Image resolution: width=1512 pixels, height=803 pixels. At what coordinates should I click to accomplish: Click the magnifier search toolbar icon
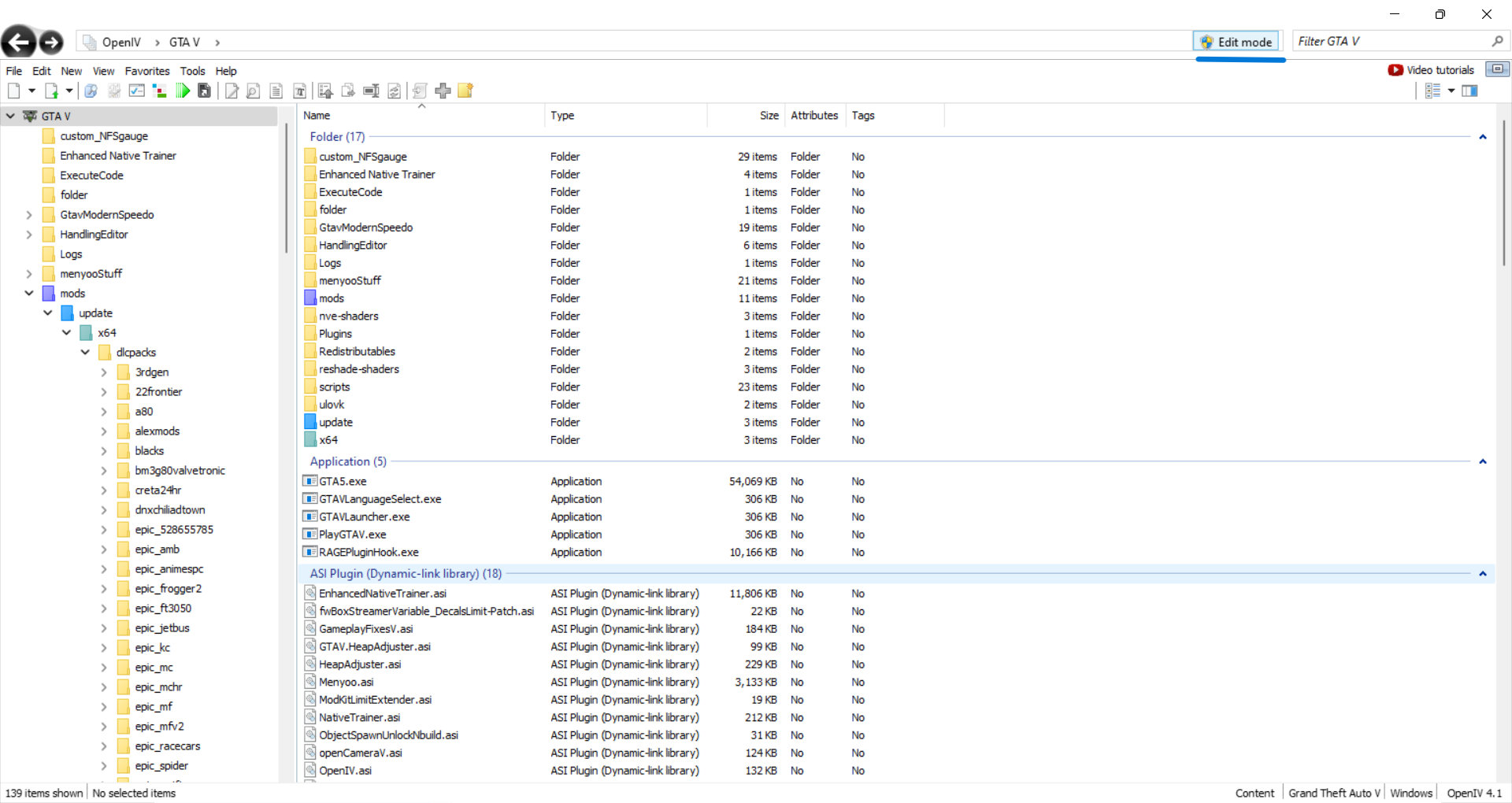91,91
